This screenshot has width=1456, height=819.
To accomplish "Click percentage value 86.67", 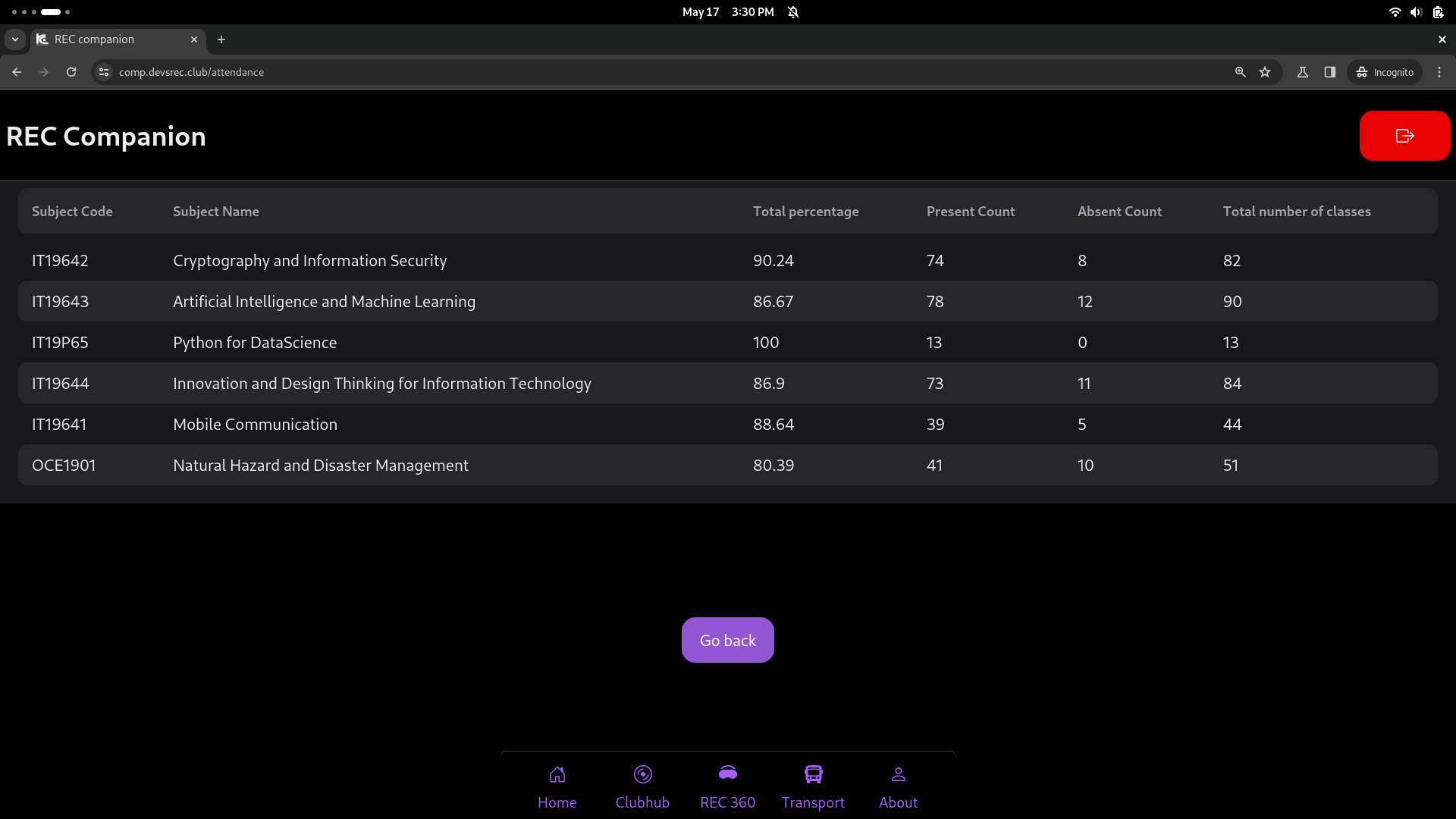I will tap(773, 302).
